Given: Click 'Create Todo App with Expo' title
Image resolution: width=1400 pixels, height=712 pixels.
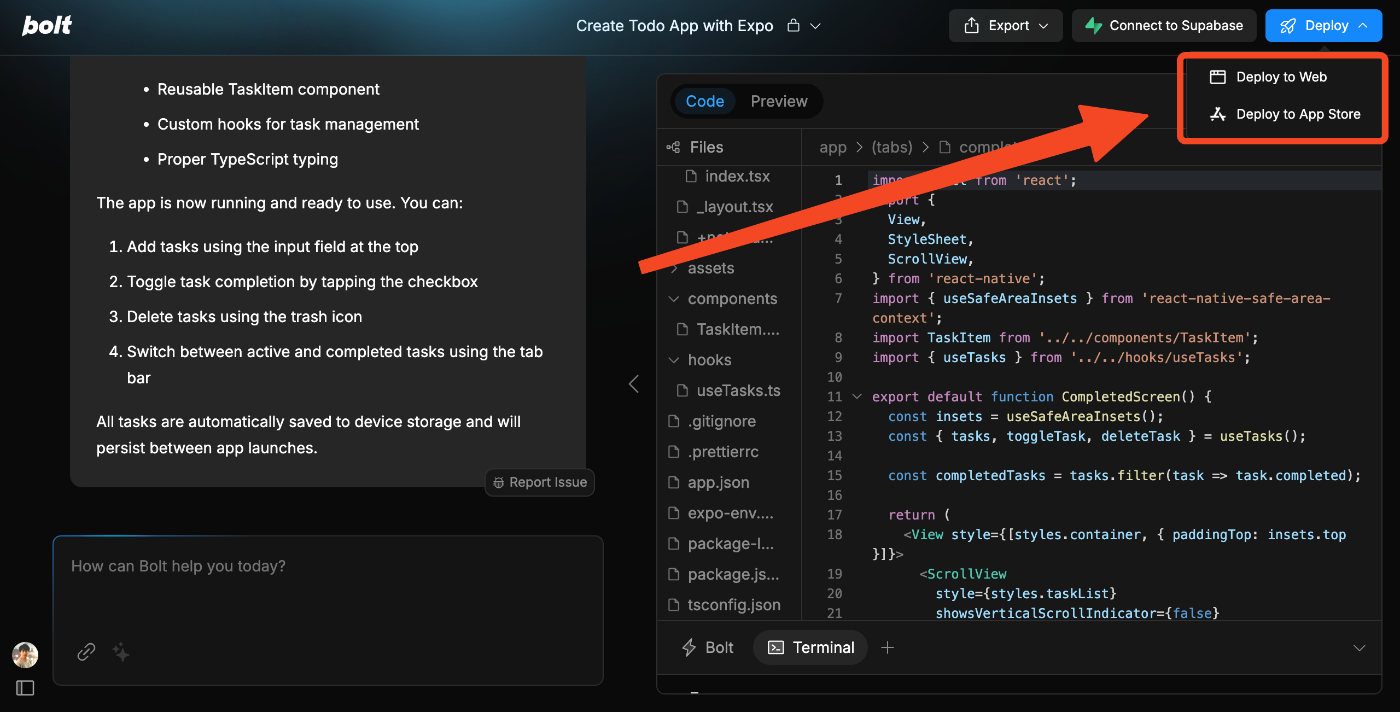Looking at the screenshot, I should pos(674,26).
